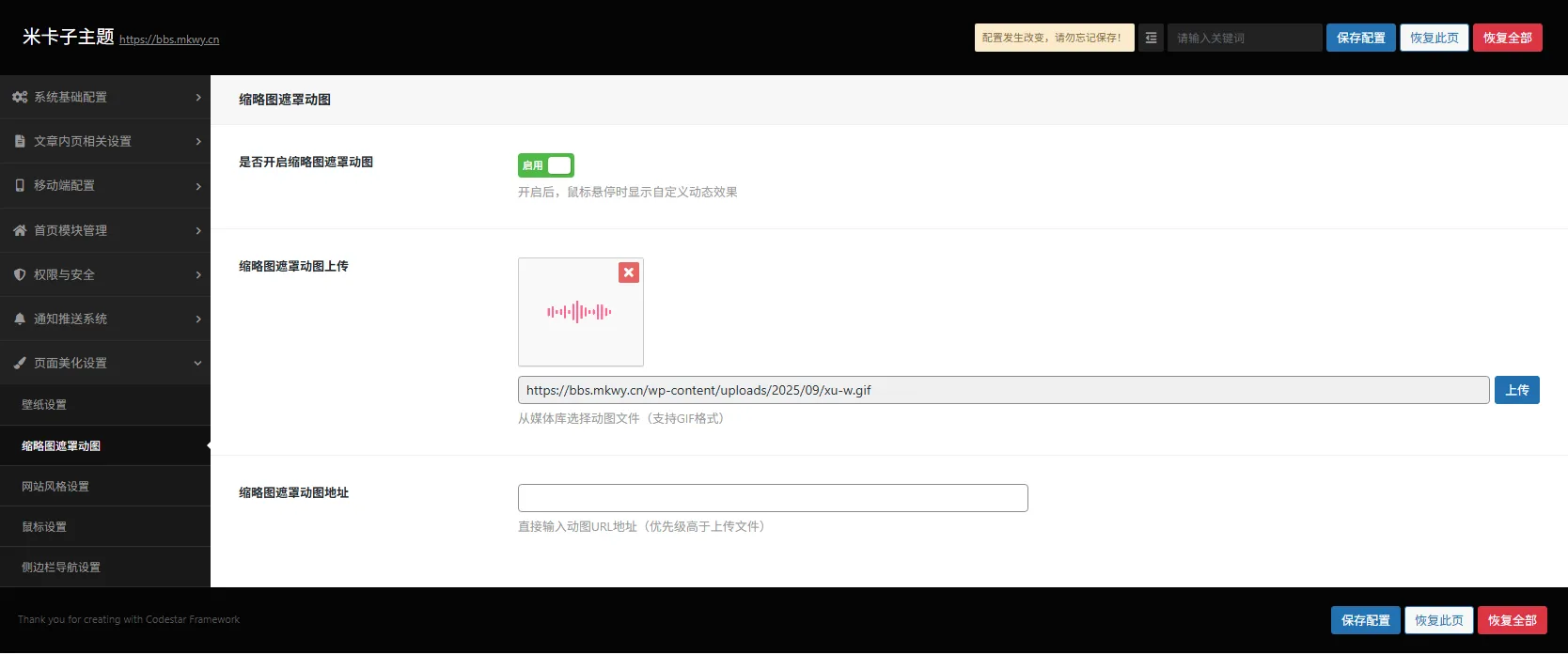Expand the 通知推送系统 submenu arrow
The height and width of the screenshot is (654, 1568).
(x=198, y=319)
